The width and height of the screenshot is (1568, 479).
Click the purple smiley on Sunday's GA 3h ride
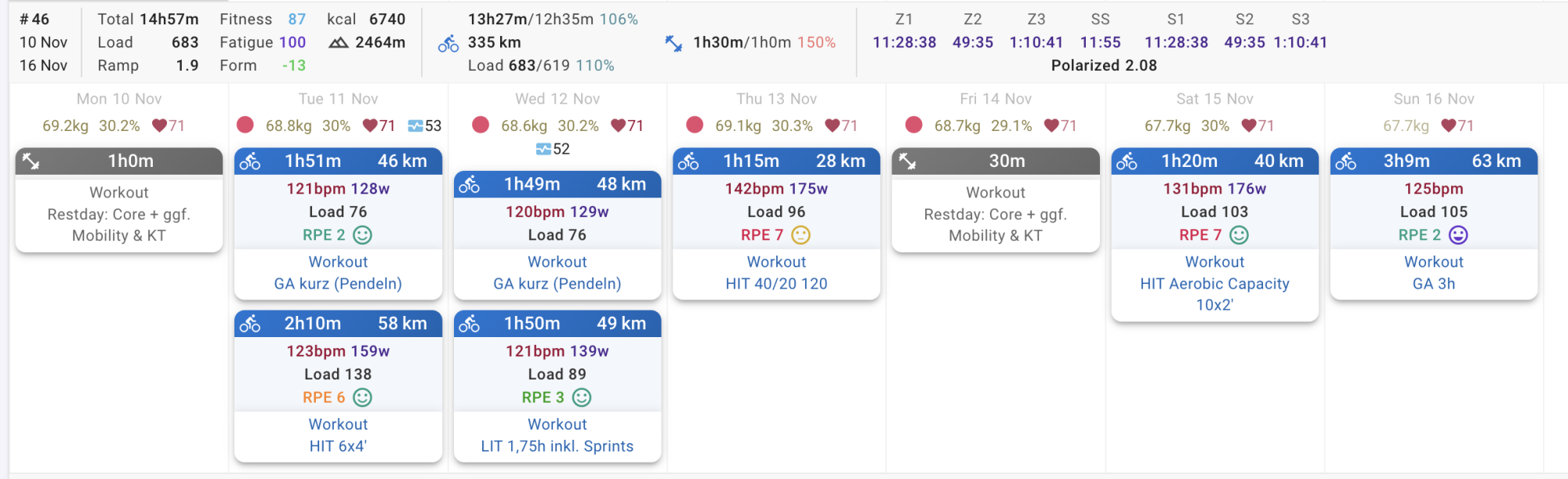point(1458,235)
